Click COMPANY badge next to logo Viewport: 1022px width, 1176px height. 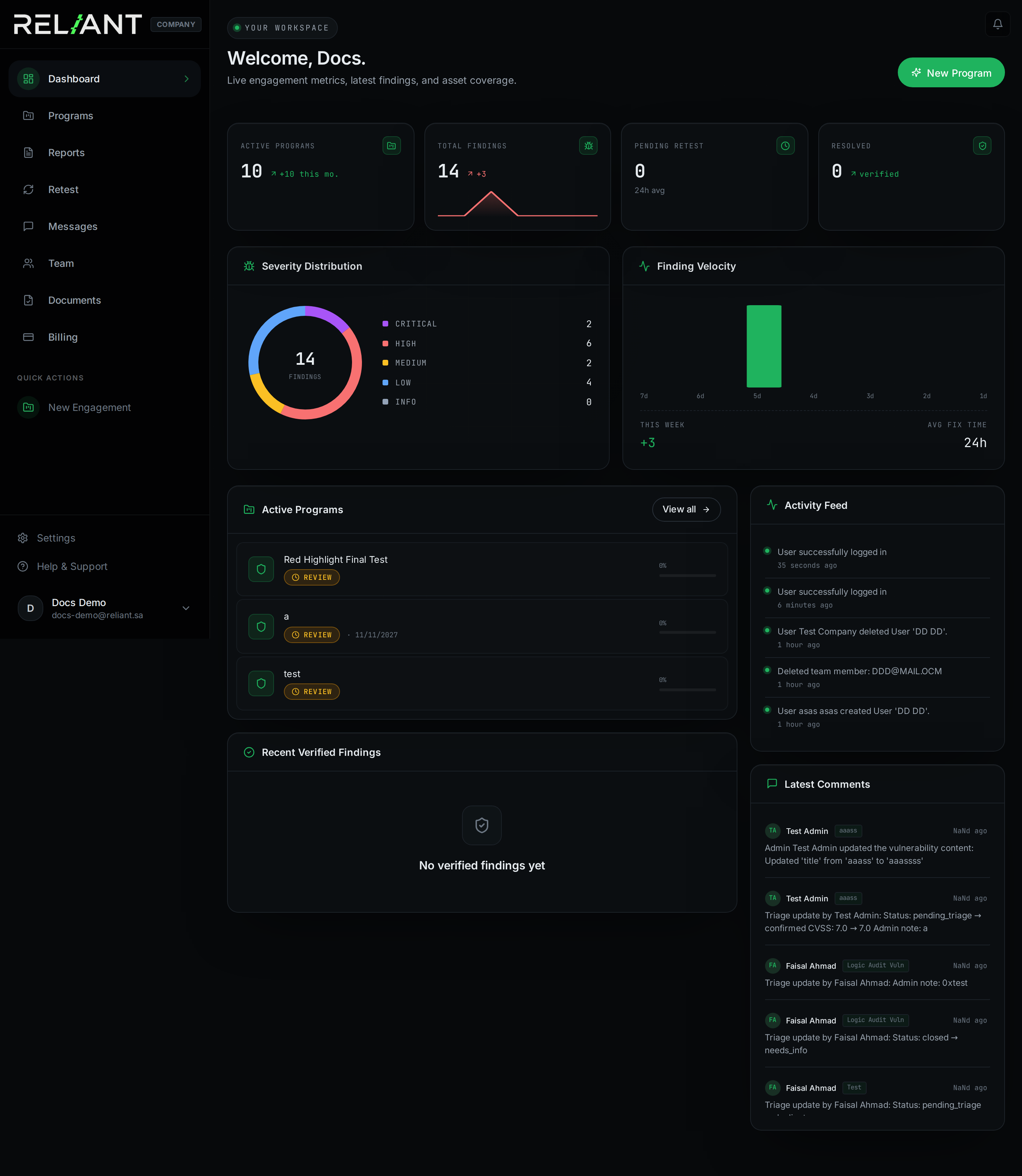point(176,24)
